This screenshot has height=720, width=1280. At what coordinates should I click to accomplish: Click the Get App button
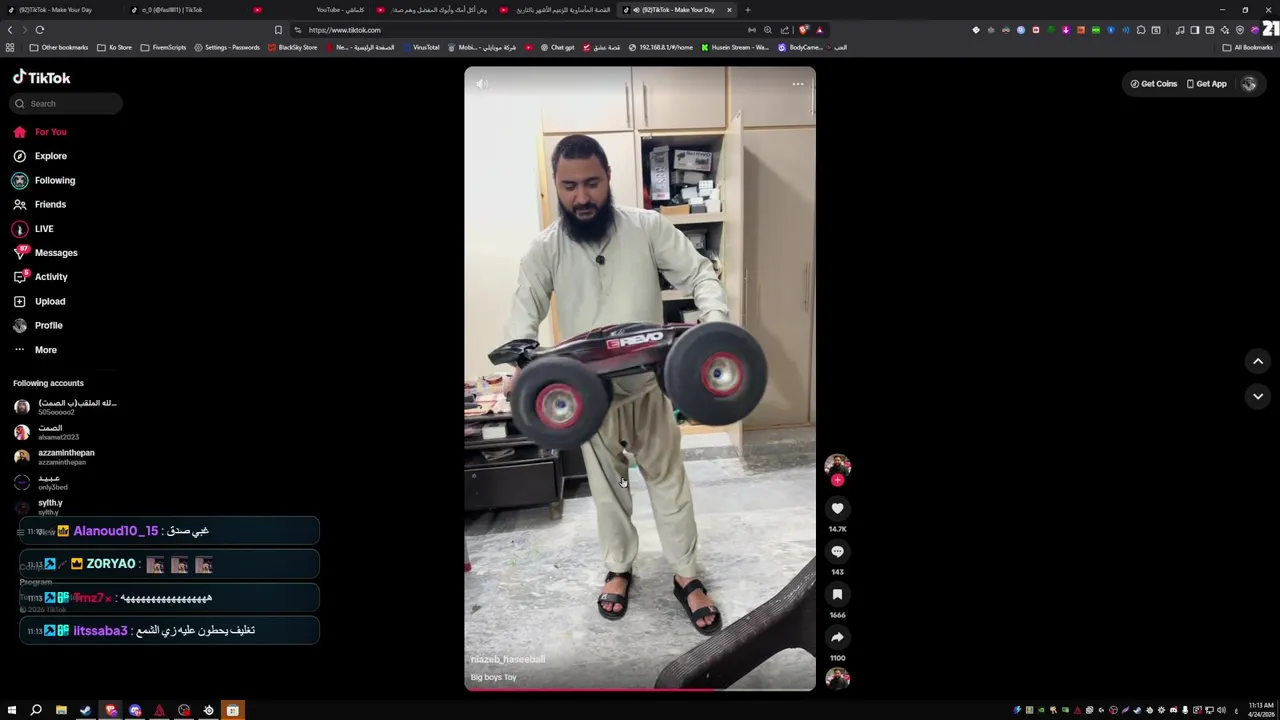pos(1206,84)
